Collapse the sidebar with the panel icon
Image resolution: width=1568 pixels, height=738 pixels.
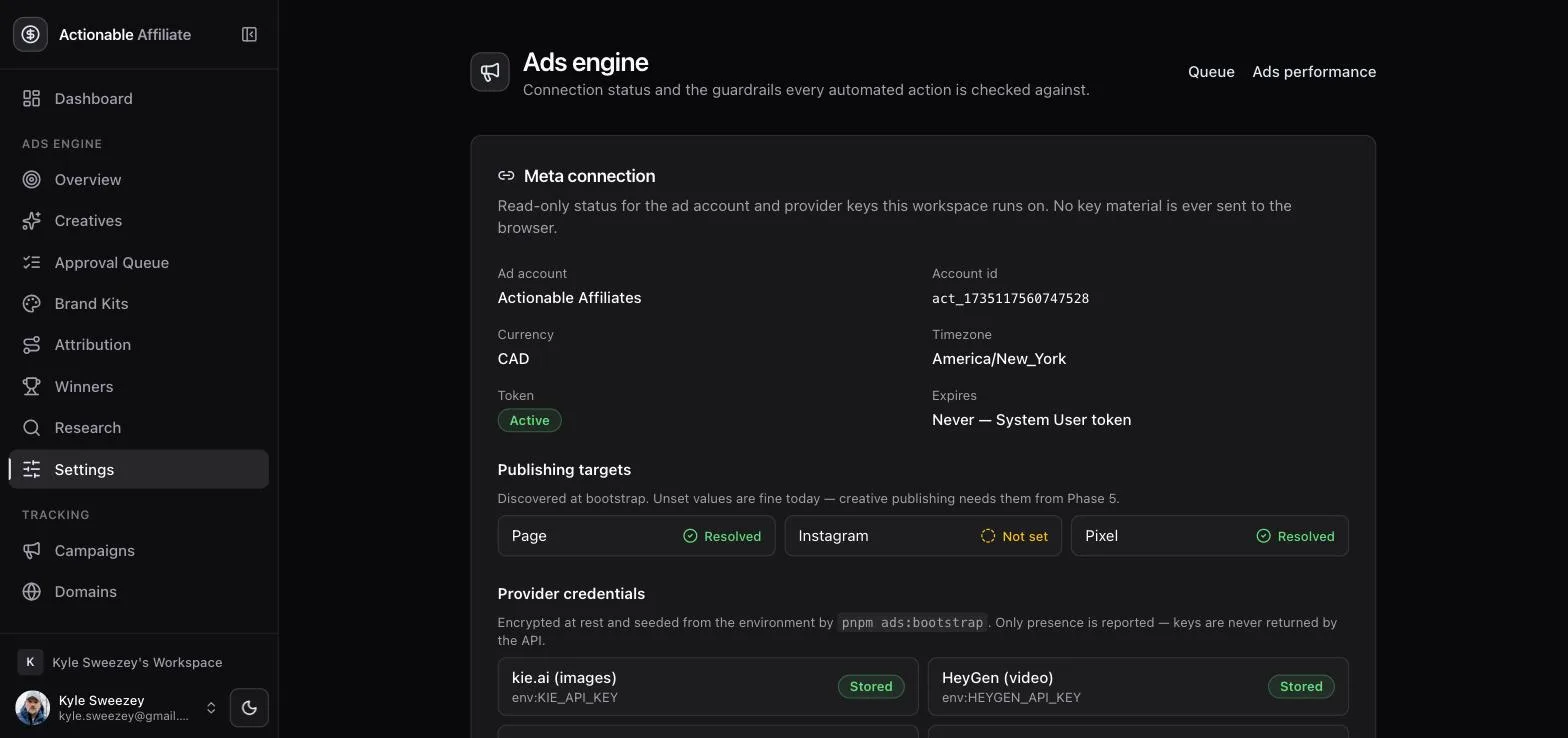click(250, 34)
